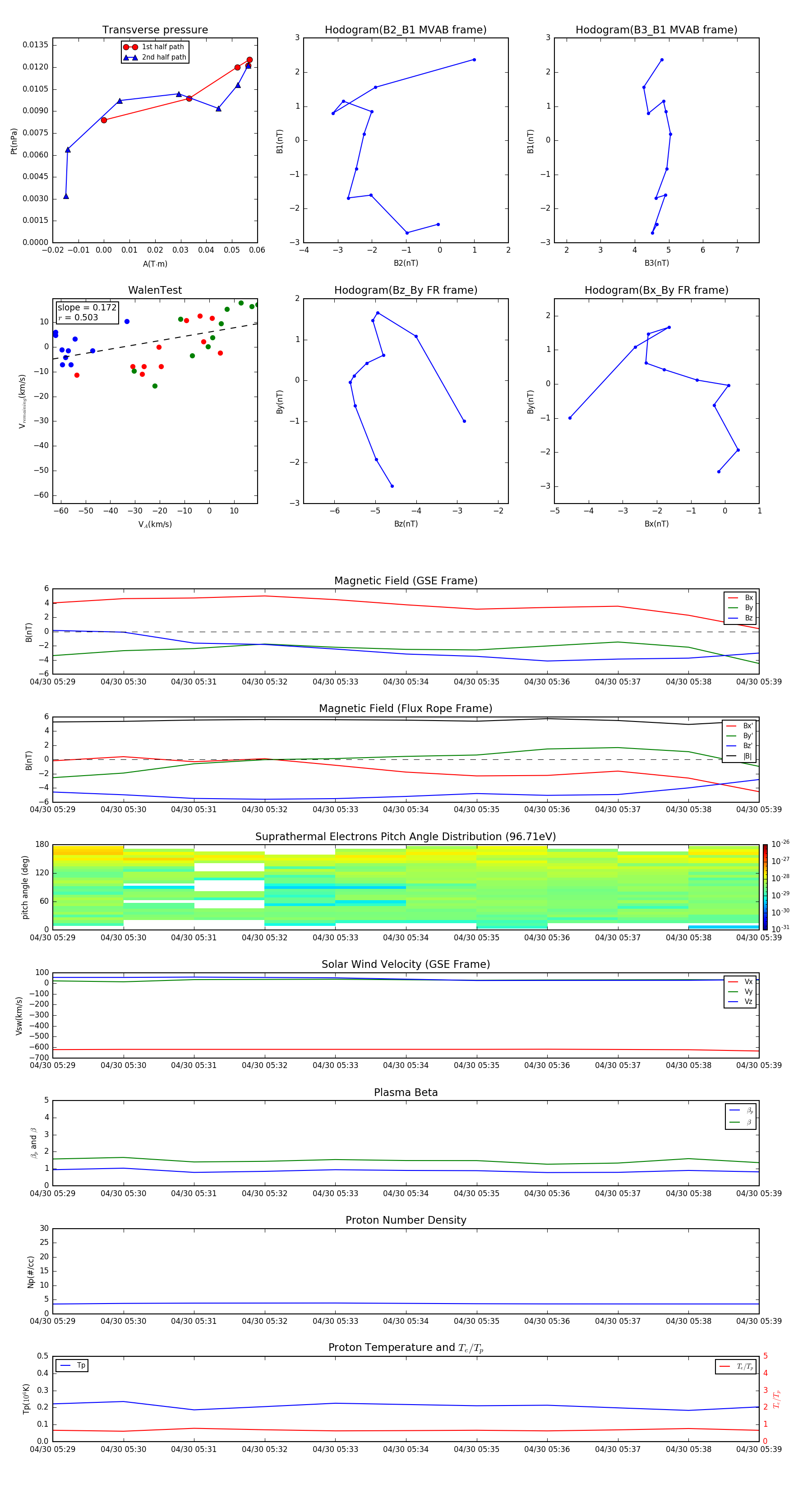Select 'By' in the GSE magnetic field legend
Screen dimensions: 812x1489
tap(740, 607)
